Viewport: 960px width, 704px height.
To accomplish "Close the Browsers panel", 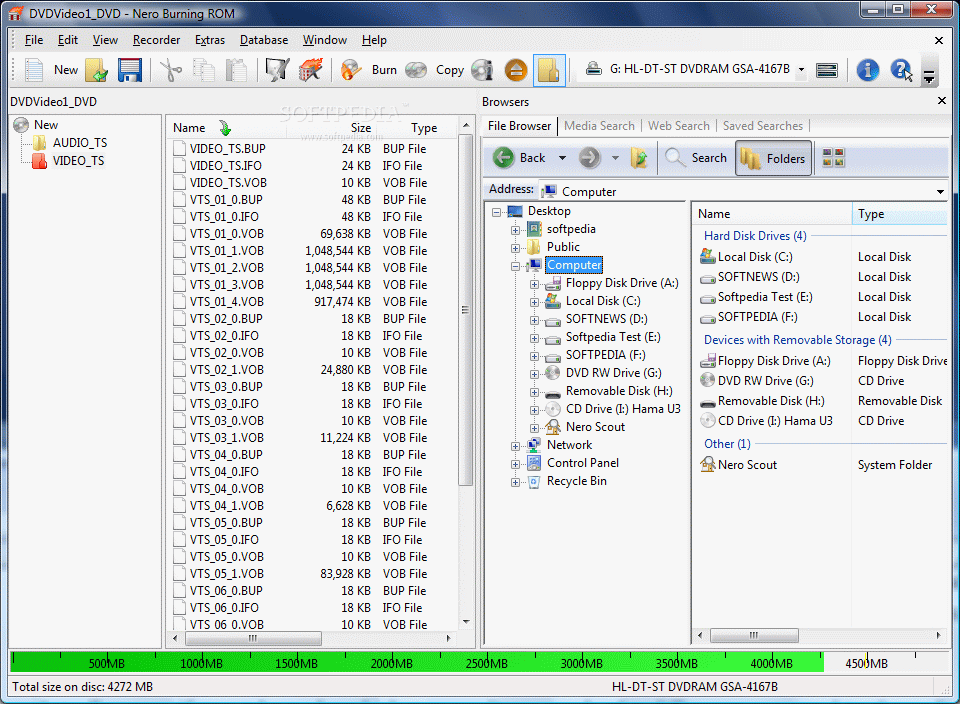I will point(942,100).
